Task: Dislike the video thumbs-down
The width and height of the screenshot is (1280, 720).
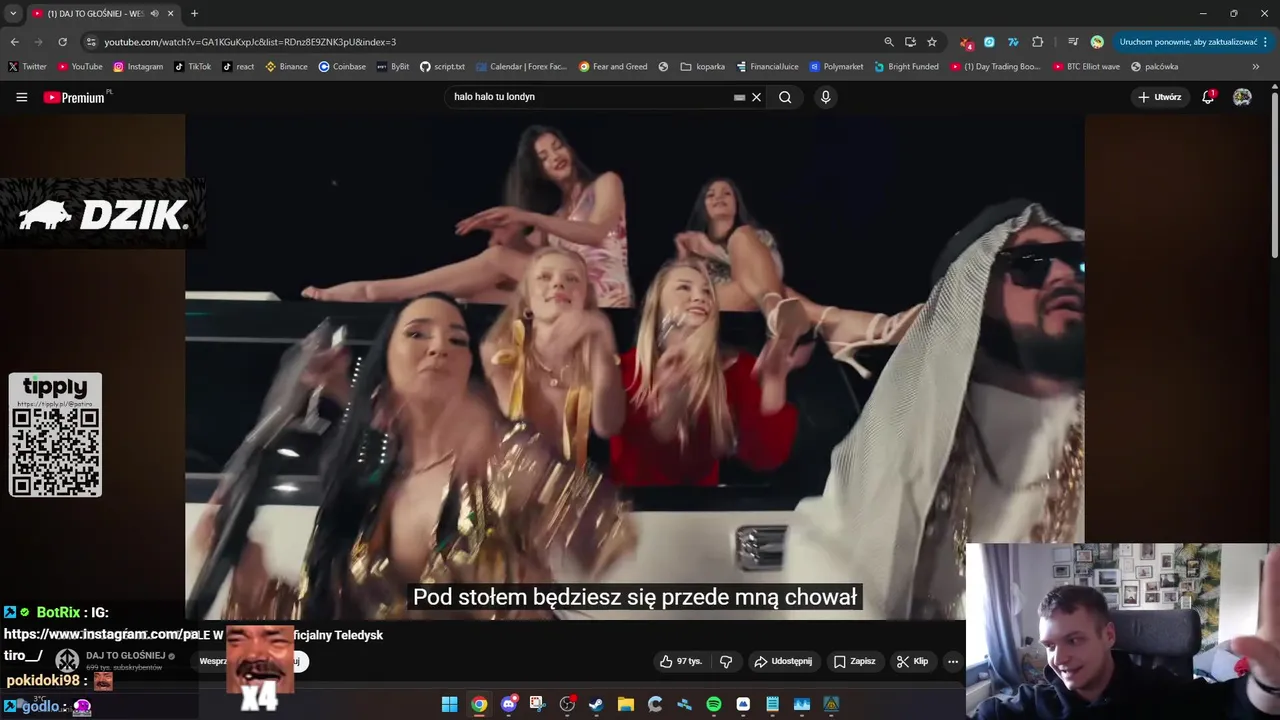Action: (726, 661)
